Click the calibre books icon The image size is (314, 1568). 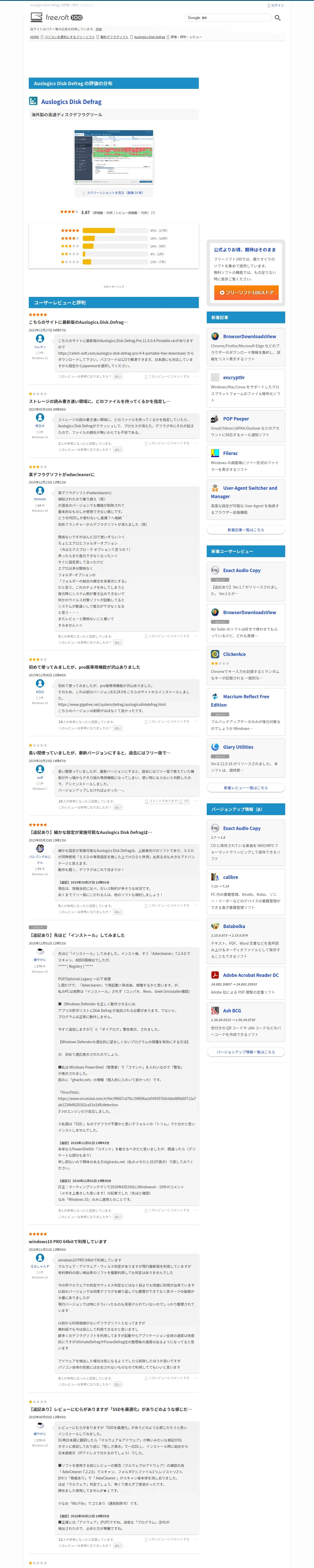pos(215,877)
